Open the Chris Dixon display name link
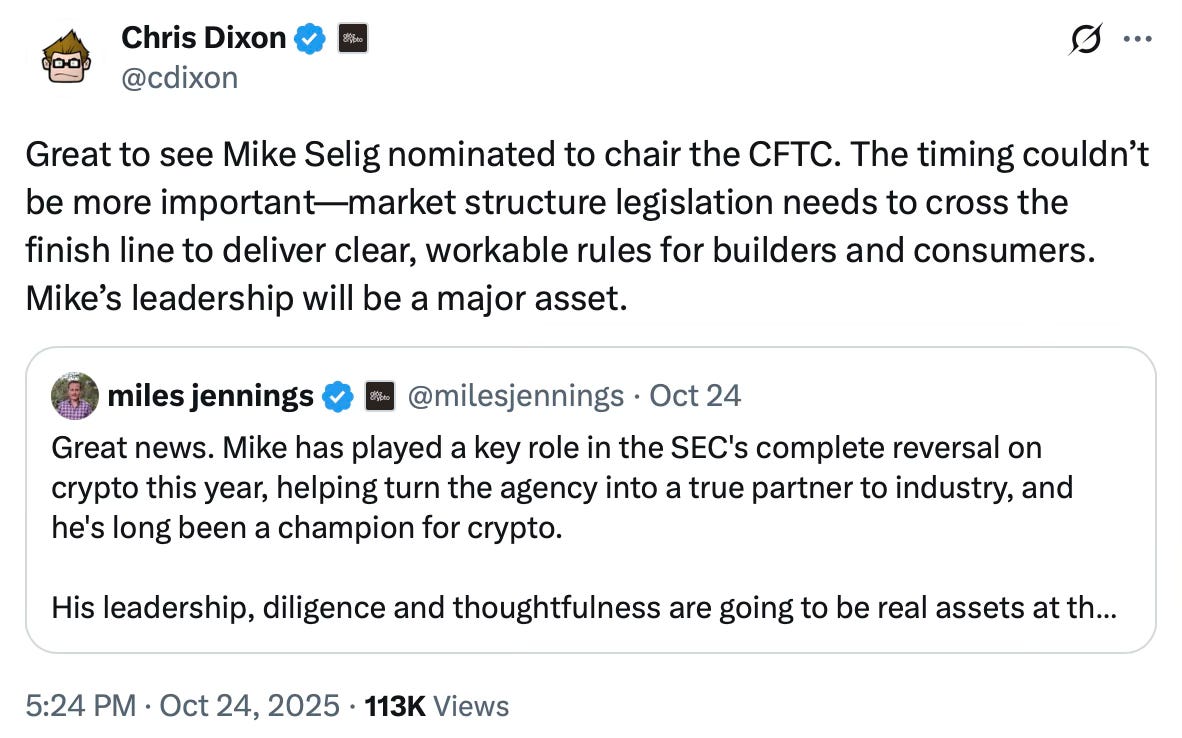Viewport: 1182px width, 738px height. pos(203,38)
